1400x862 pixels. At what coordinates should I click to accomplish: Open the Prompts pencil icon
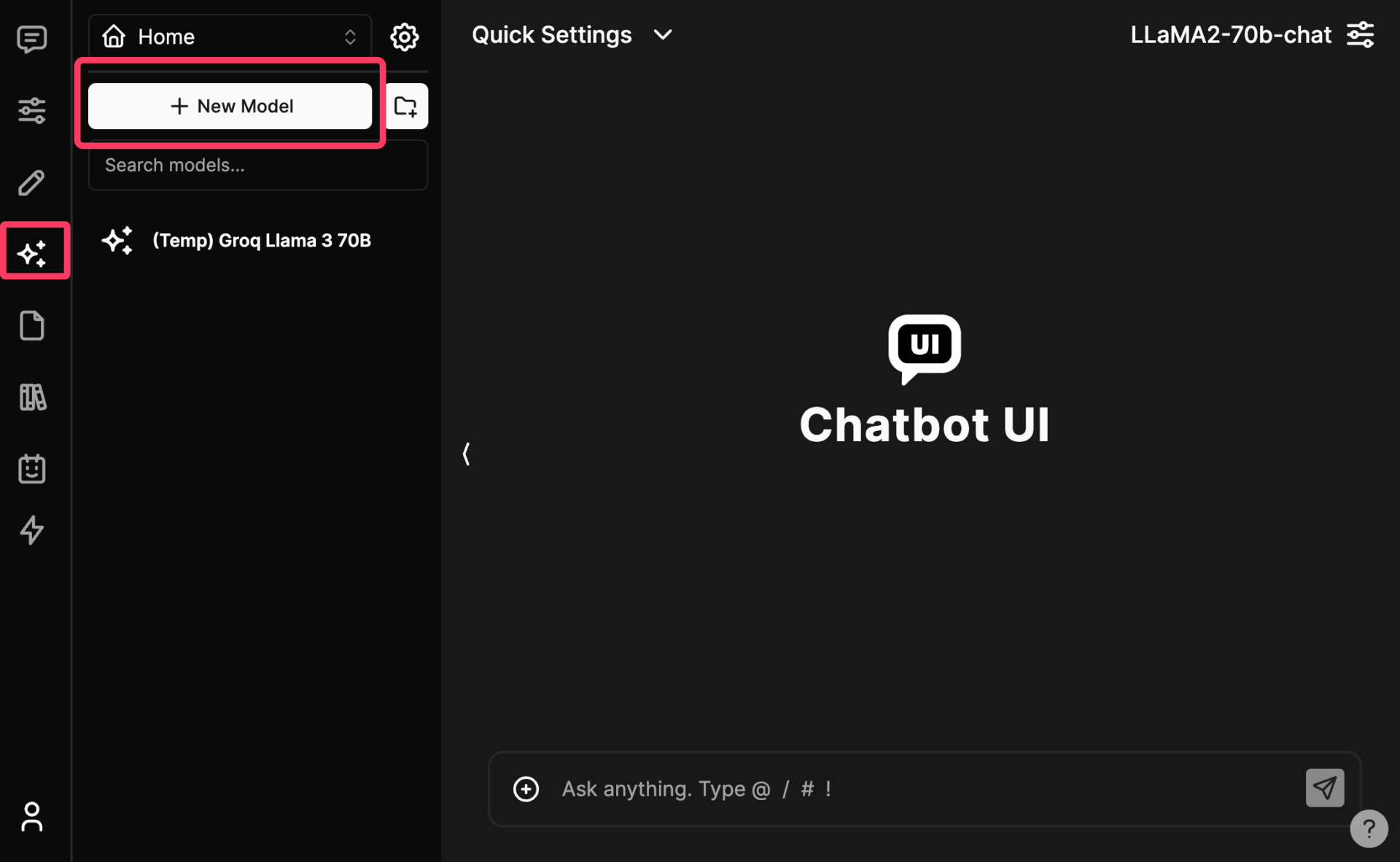pyautogui.click(x=31, y=182)
